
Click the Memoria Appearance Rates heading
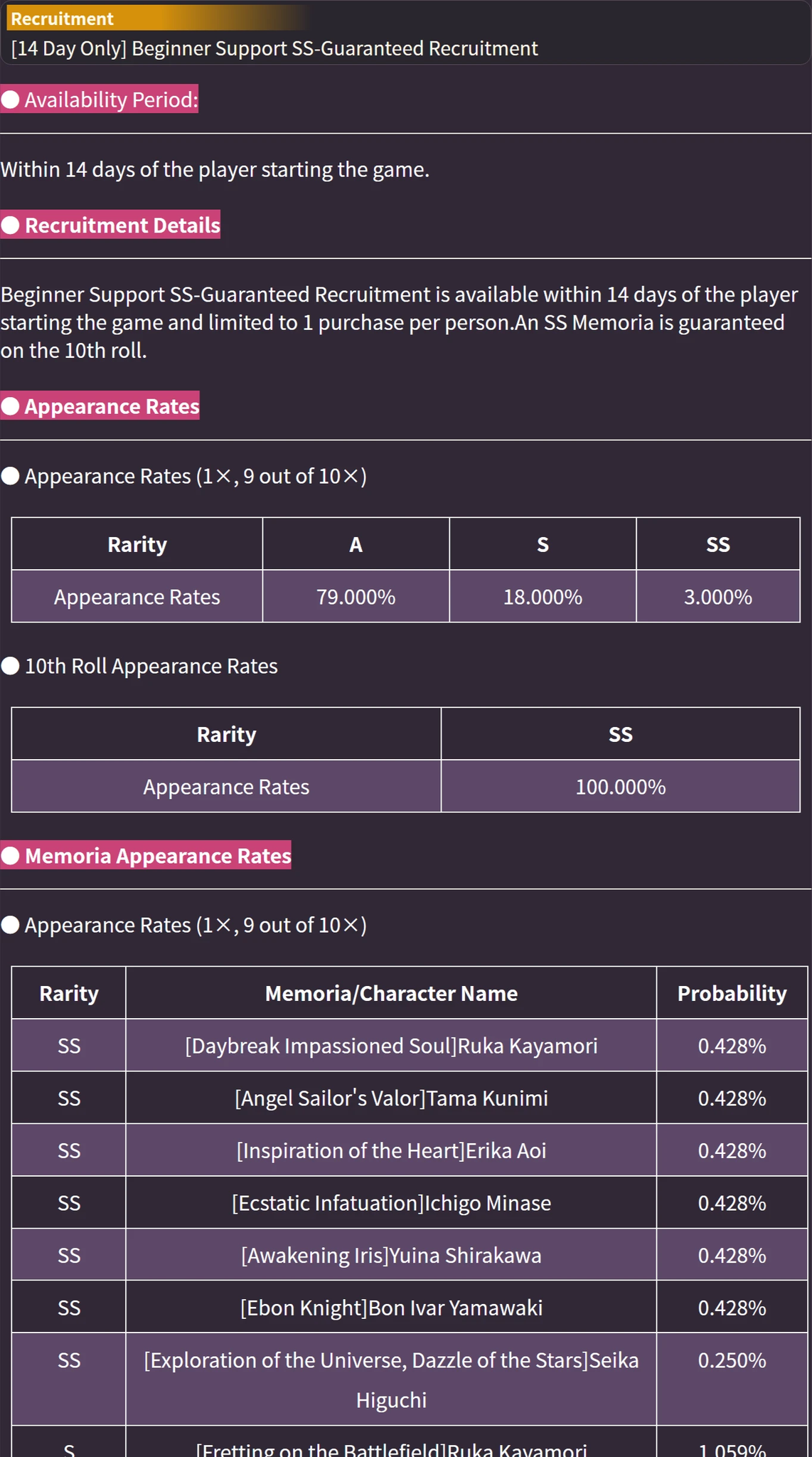158,856
